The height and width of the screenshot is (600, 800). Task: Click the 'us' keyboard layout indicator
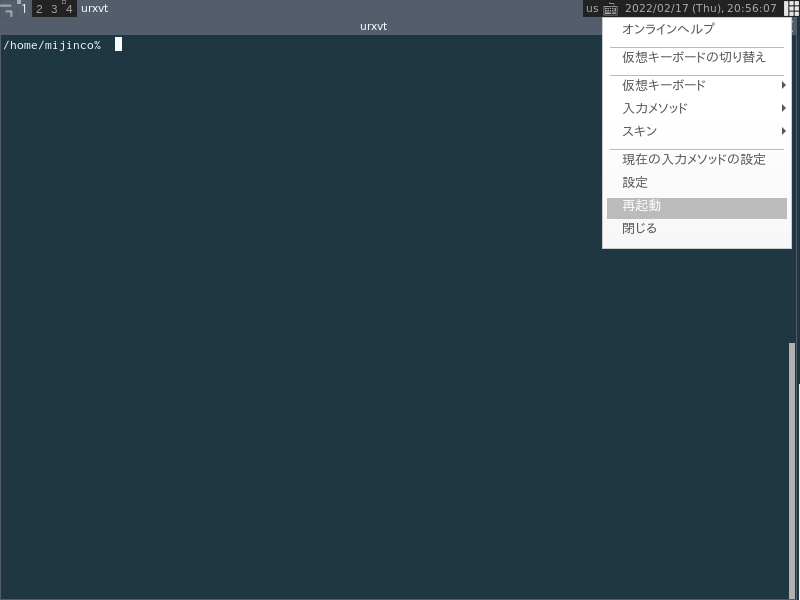coord(592,9)
